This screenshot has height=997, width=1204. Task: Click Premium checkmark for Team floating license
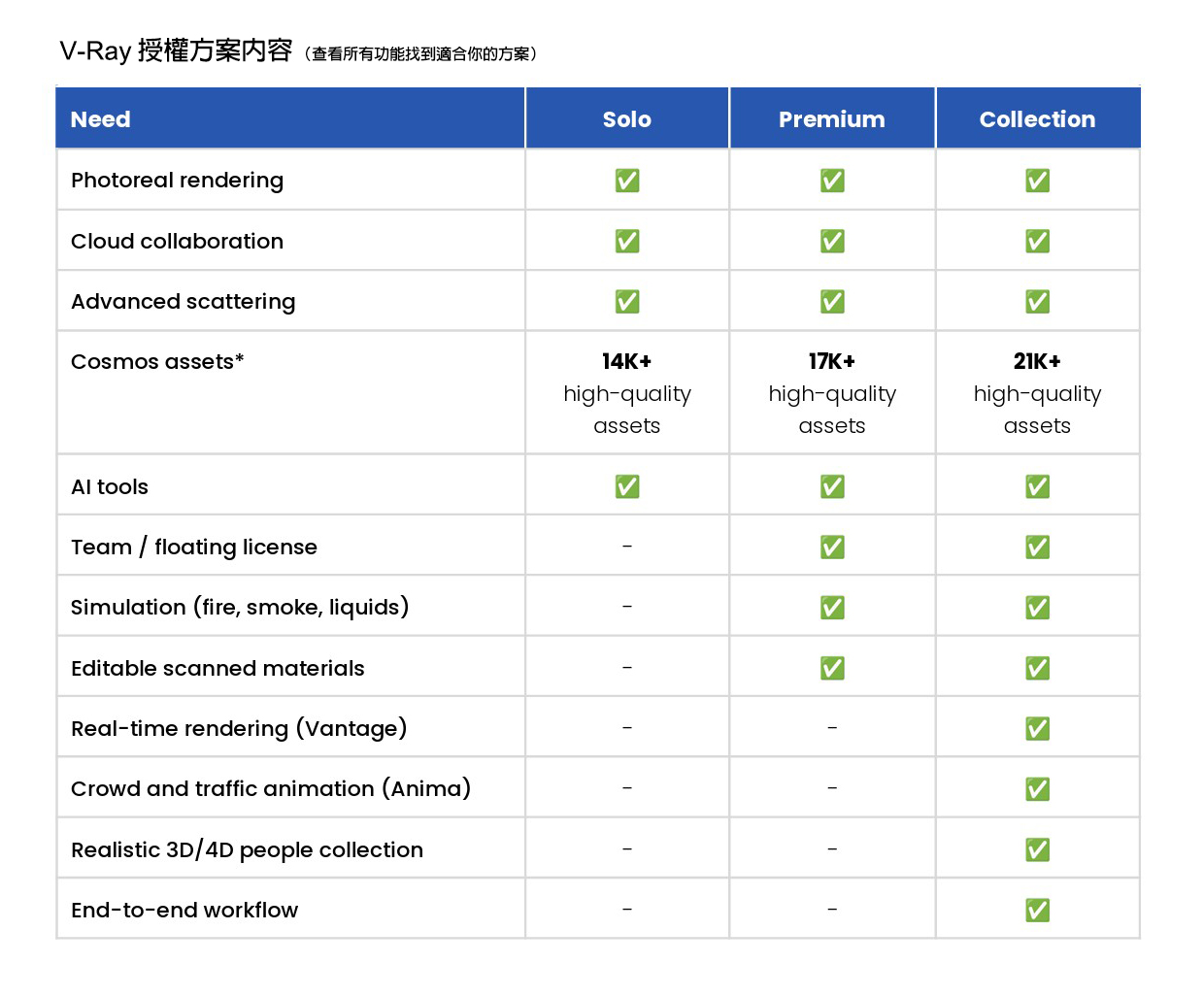(x=832, y=548)
